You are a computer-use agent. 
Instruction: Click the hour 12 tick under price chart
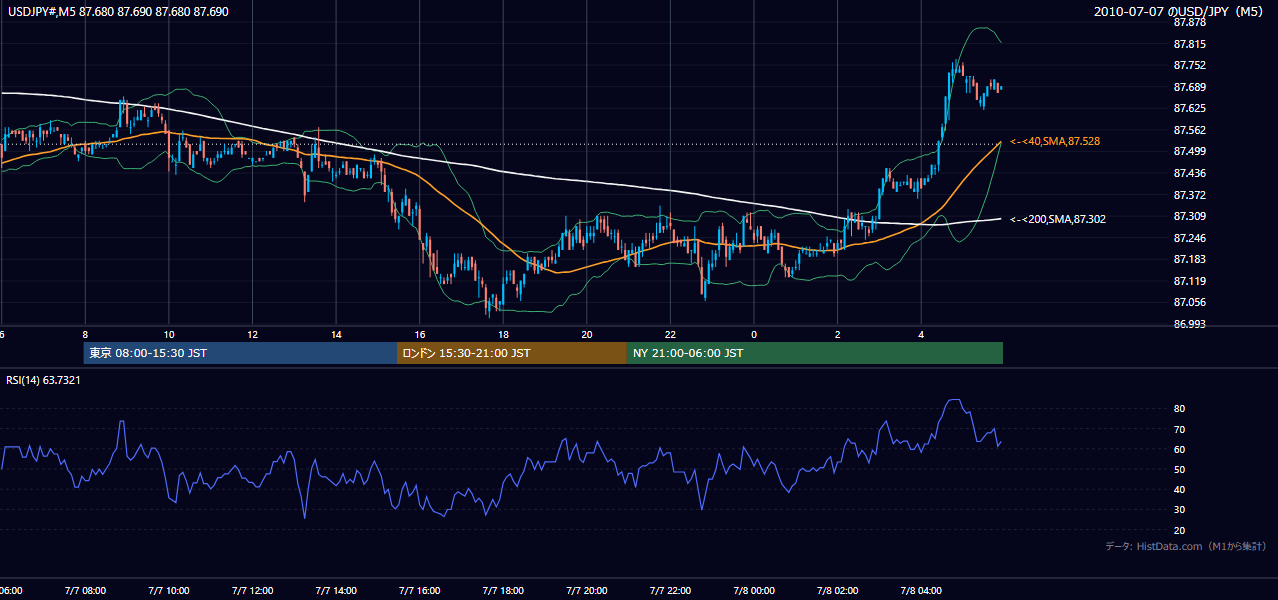[253, 334]
